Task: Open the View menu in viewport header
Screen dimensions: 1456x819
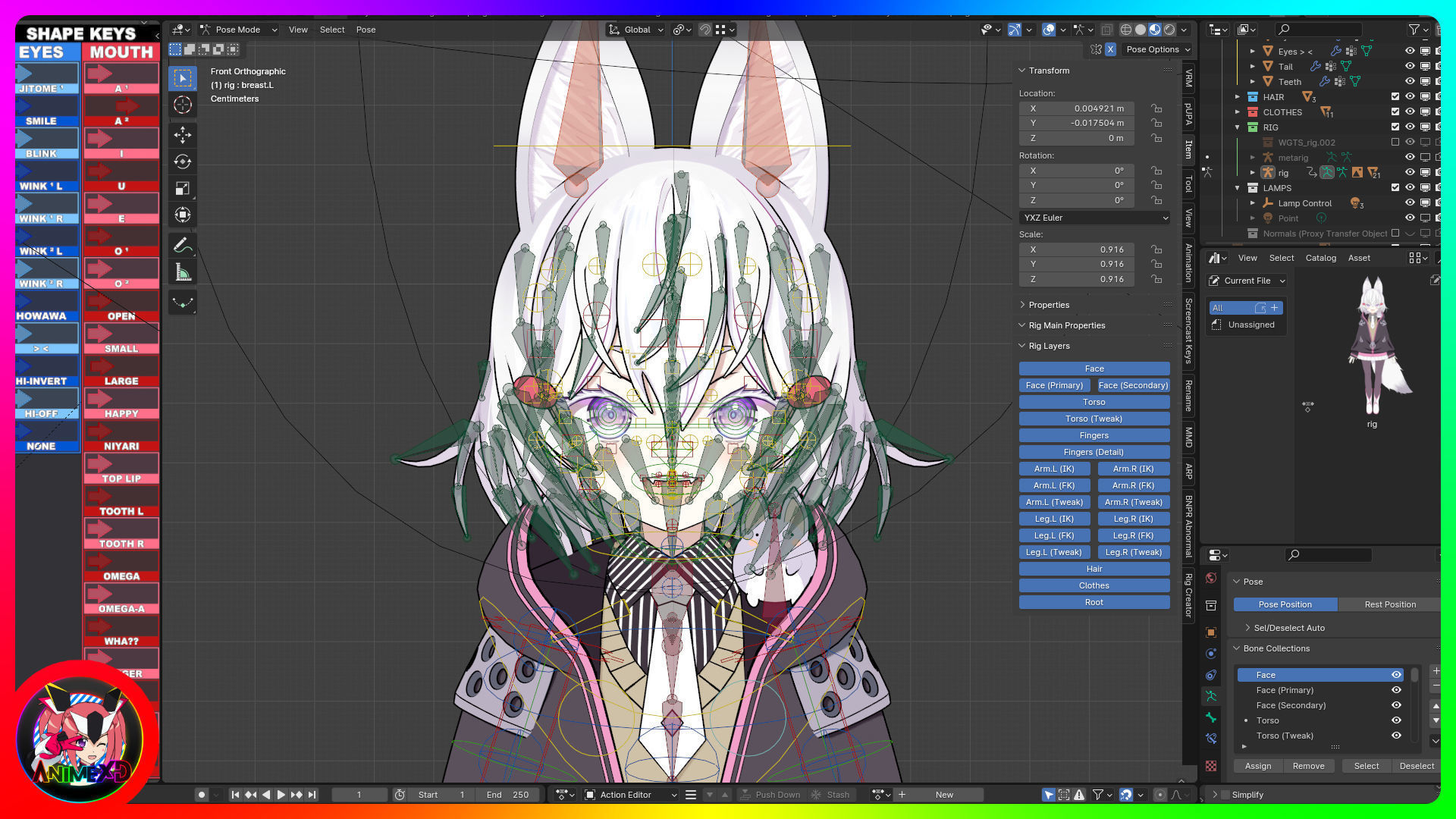Action: (298, 30)
